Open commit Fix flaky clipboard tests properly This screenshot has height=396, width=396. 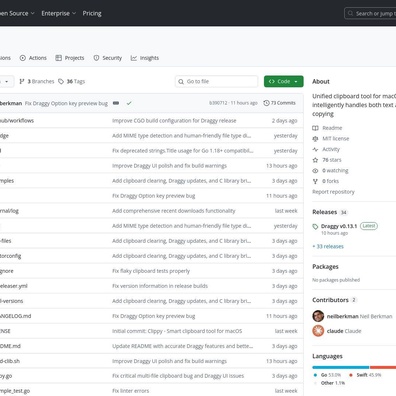pyautogui.click(x=151, y=271)
